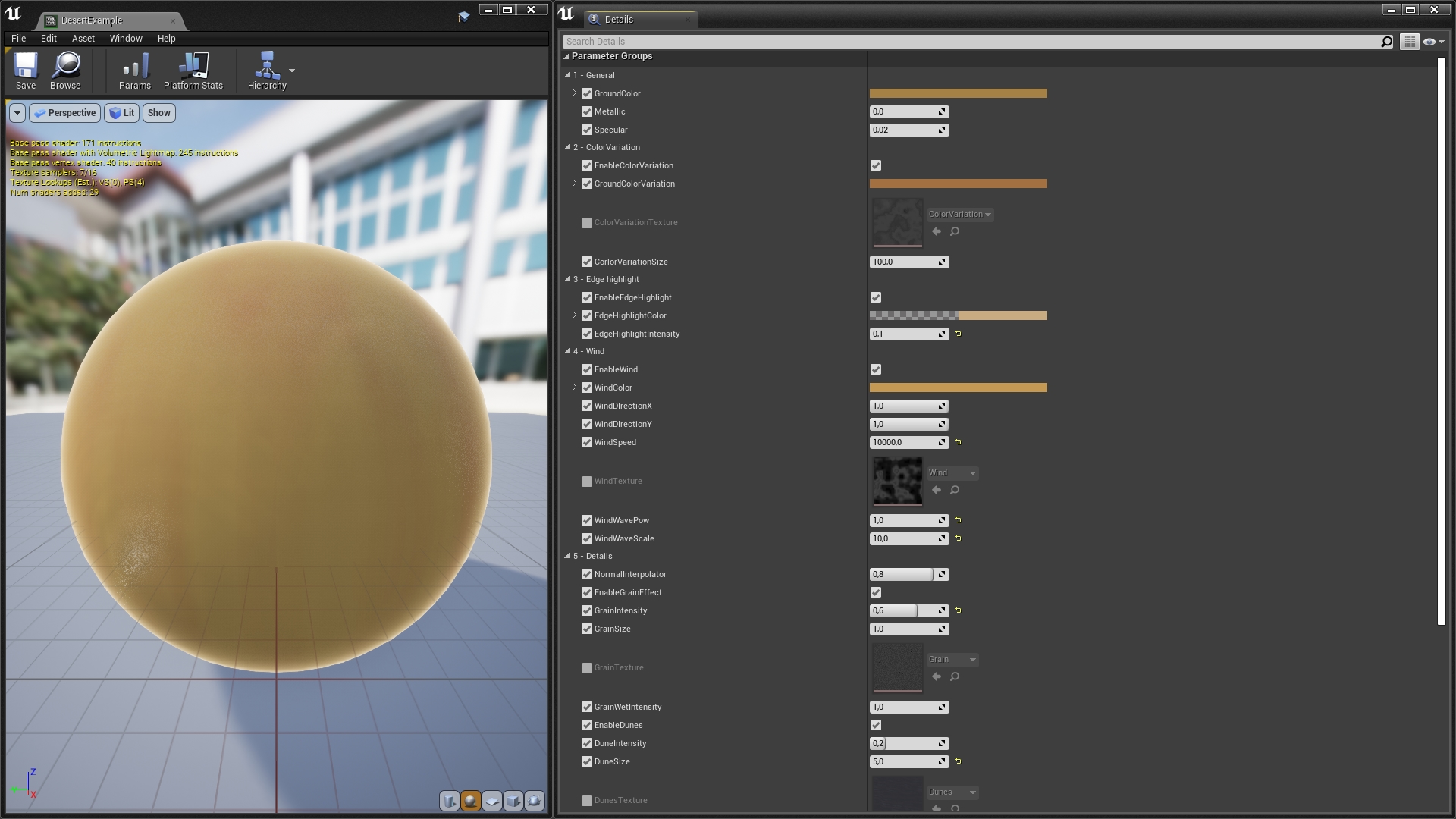Click the WindColor color swatch

coord(958,388)
